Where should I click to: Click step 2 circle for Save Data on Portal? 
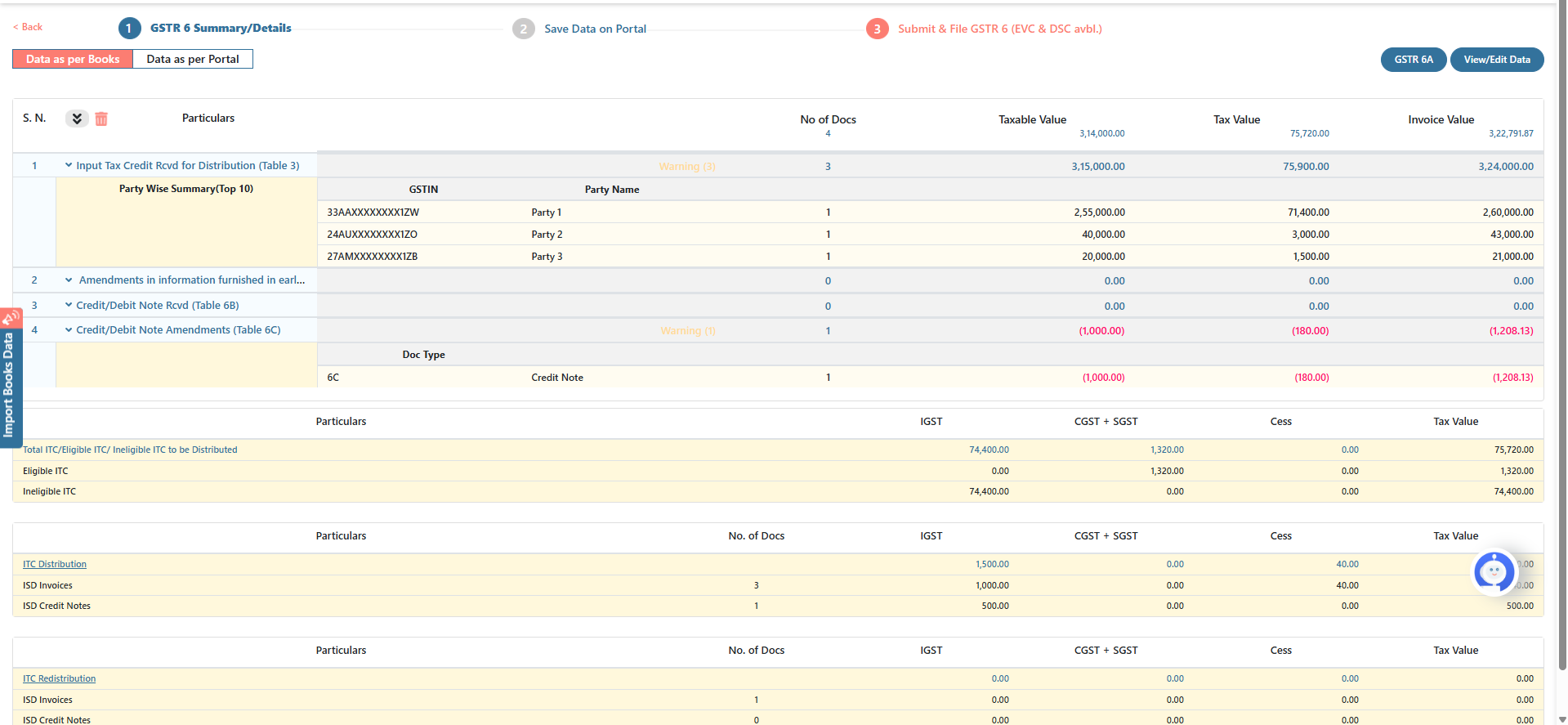523,29
